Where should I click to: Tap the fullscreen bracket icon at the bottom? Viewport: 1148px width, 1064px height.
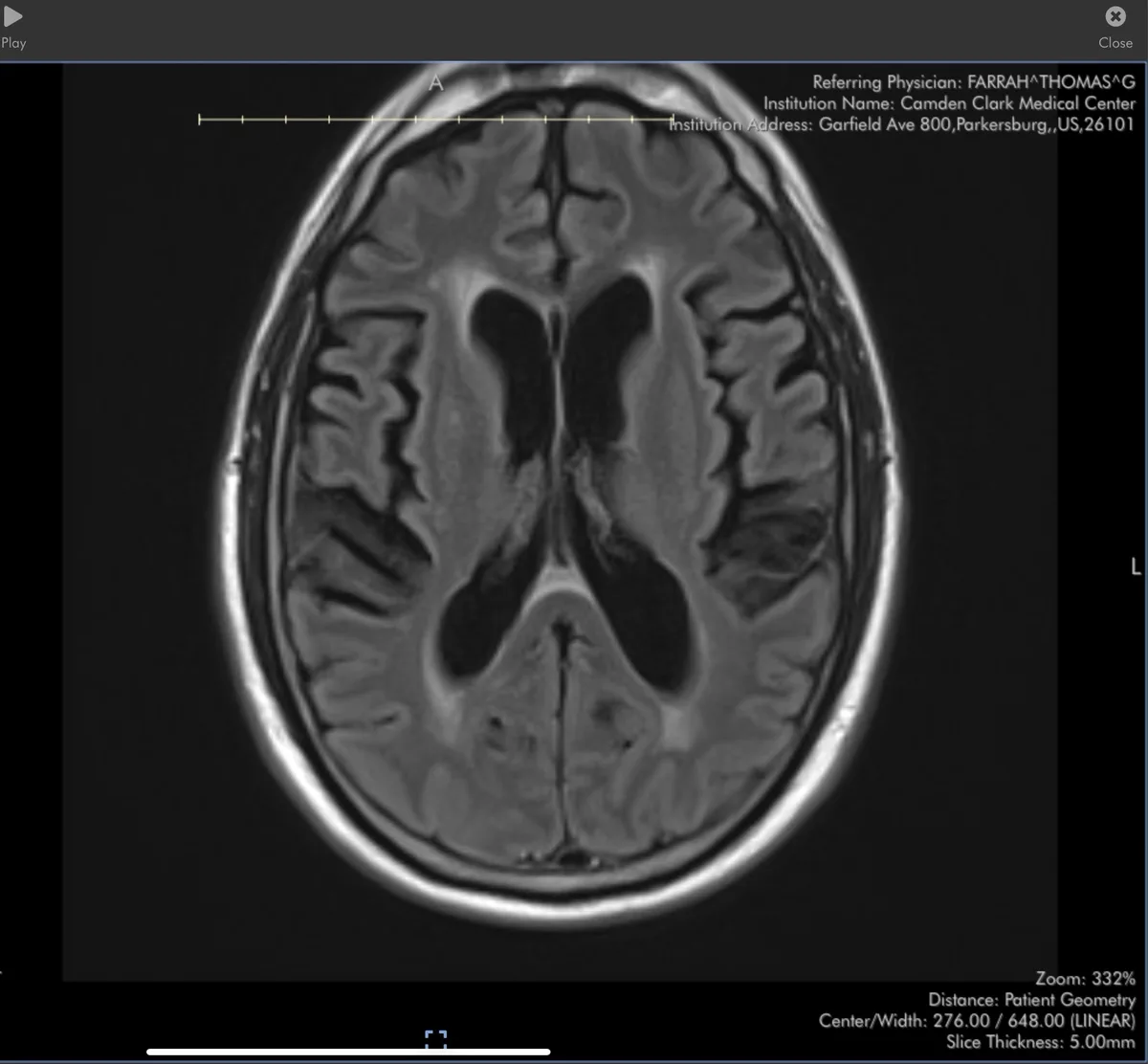pos(435,1039)
